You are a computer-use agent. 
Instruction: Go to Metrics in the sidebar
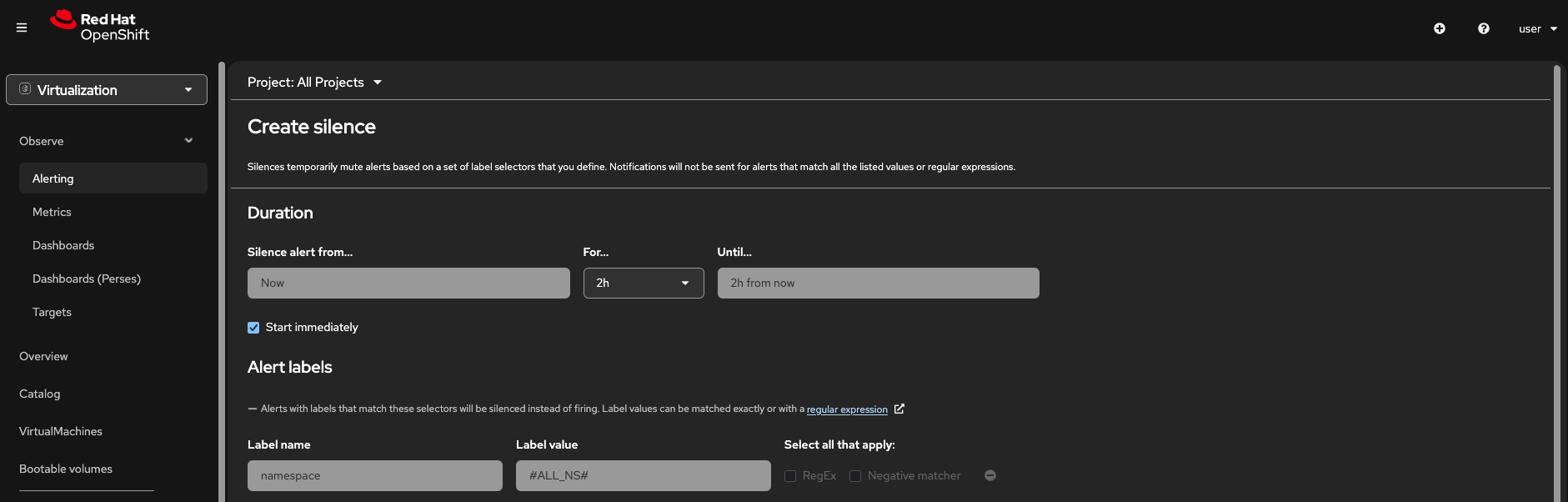(52, 212)
